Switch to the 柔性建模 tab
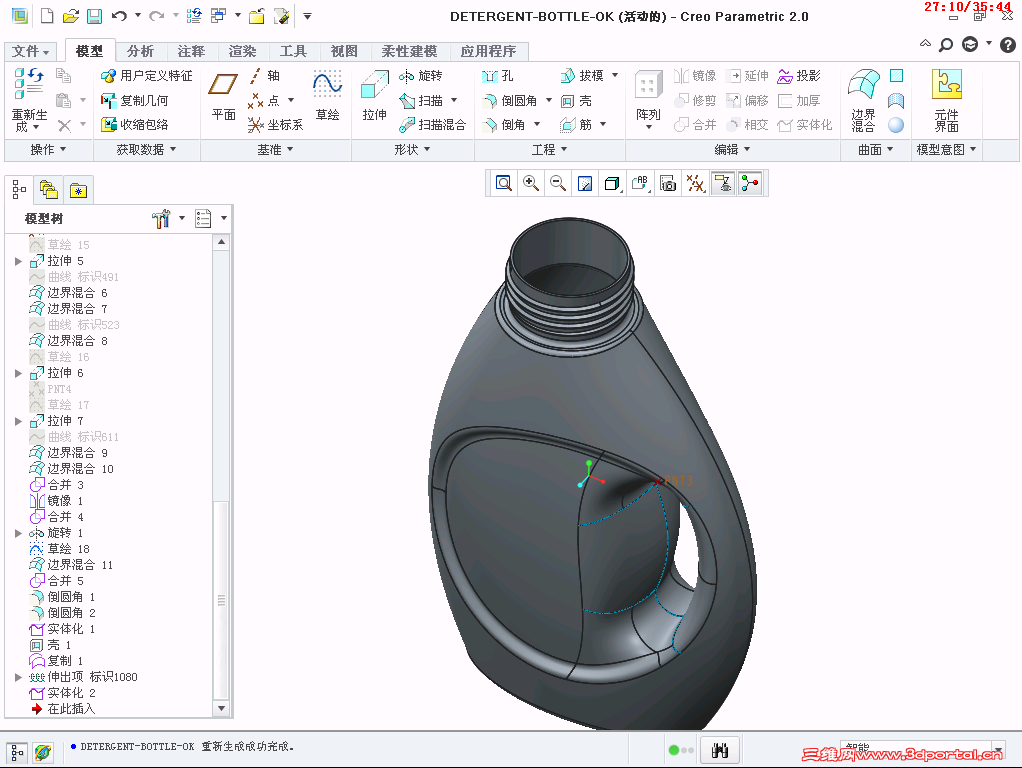1022x768 pixels. tap(409, 51)
